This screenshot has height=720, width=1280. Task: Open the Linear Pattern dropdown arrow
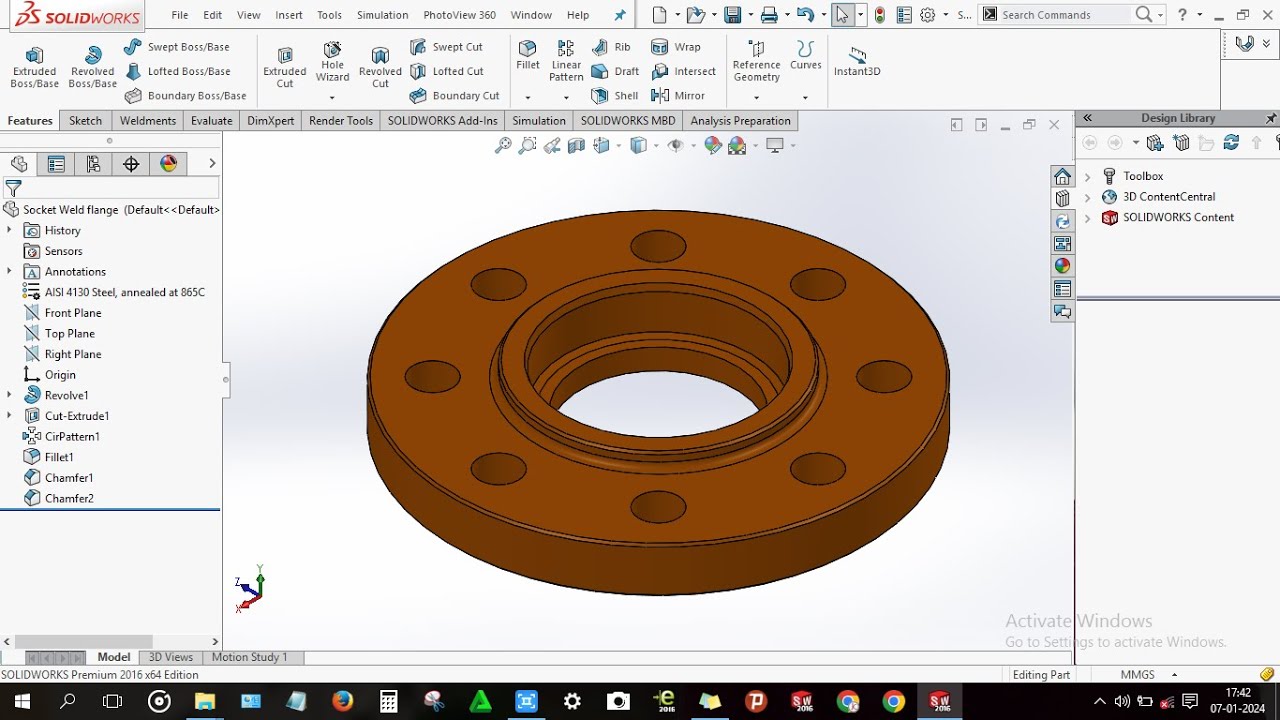pos(566,98)
